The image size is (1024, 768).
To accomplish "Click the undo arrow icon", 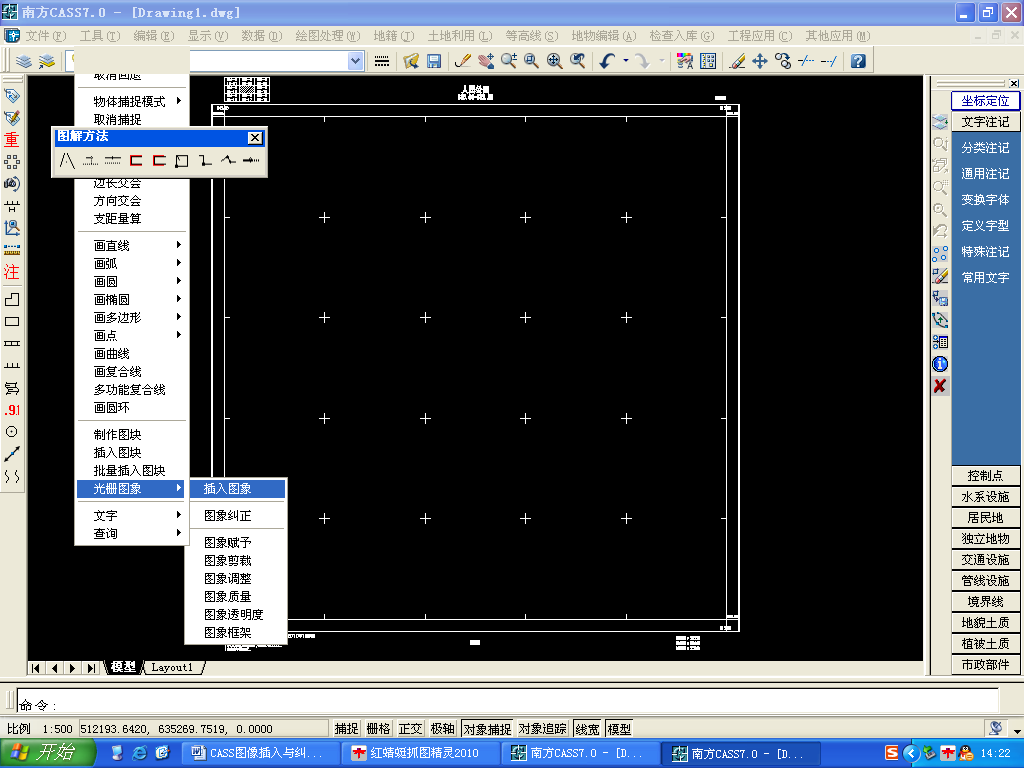I will click(x=607, y=61).
